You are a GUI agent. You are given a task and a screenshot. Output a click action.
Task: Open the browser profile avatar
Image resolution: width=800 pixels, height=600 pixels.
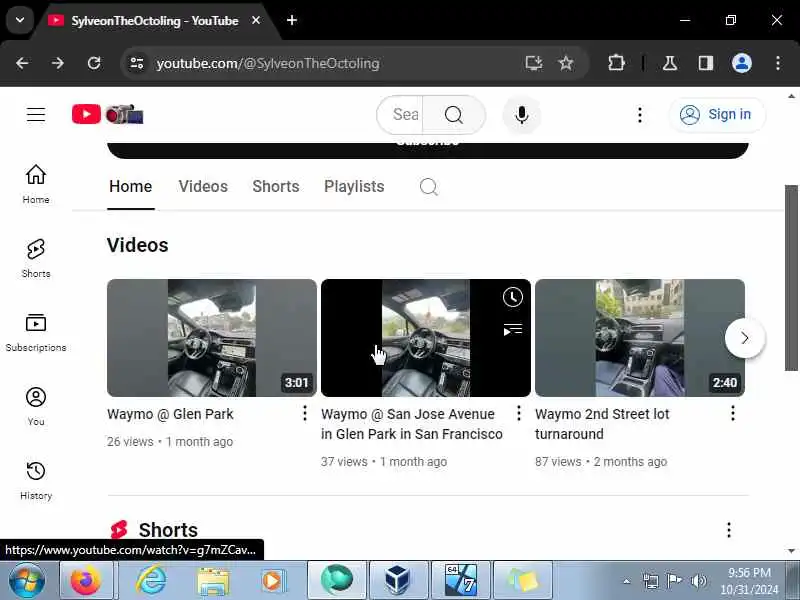(742, 63)
